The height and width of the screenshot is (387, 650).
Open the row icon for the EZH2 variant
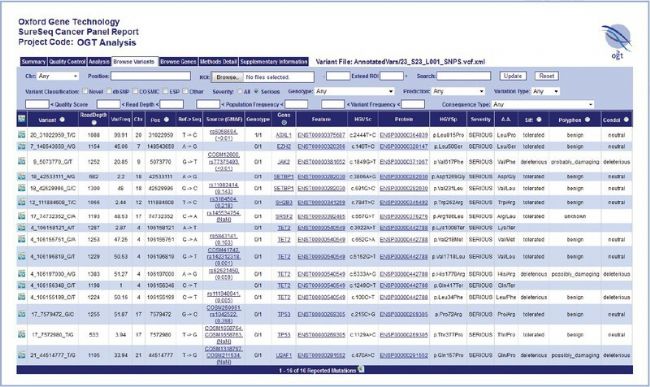(x=22, y=146)
